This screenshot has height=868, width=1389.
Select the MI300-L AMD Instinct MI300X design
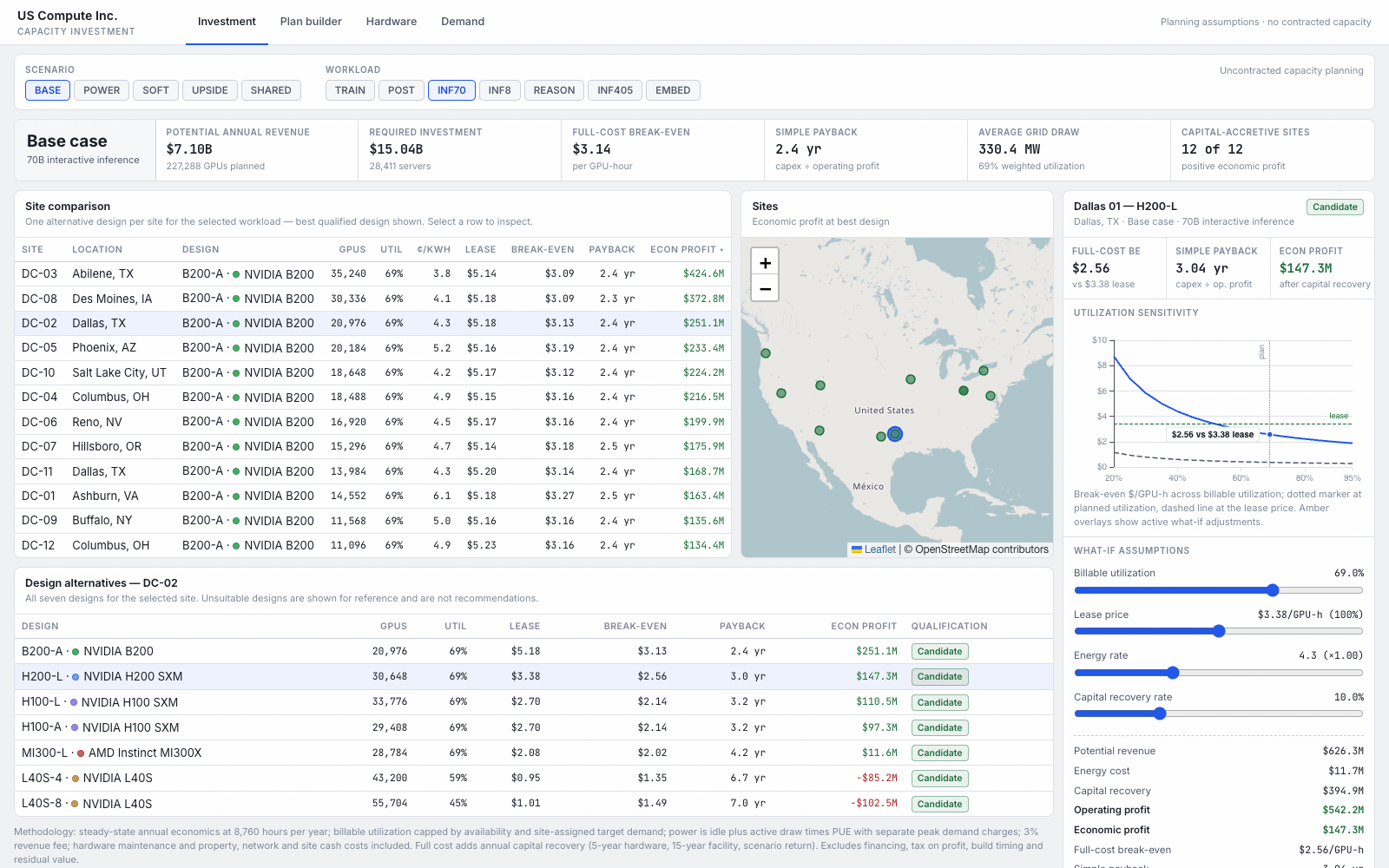(x=534, y=753)
